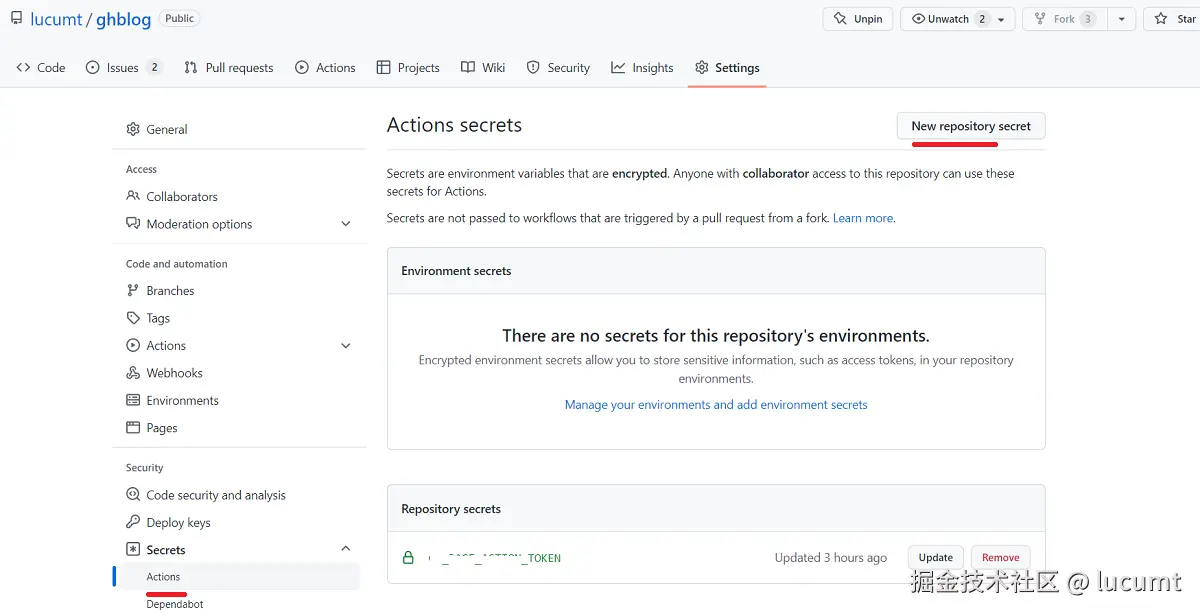Screen dimensions: 1200x614
Task: Click the General gear icon
Action: pos(133,129)
